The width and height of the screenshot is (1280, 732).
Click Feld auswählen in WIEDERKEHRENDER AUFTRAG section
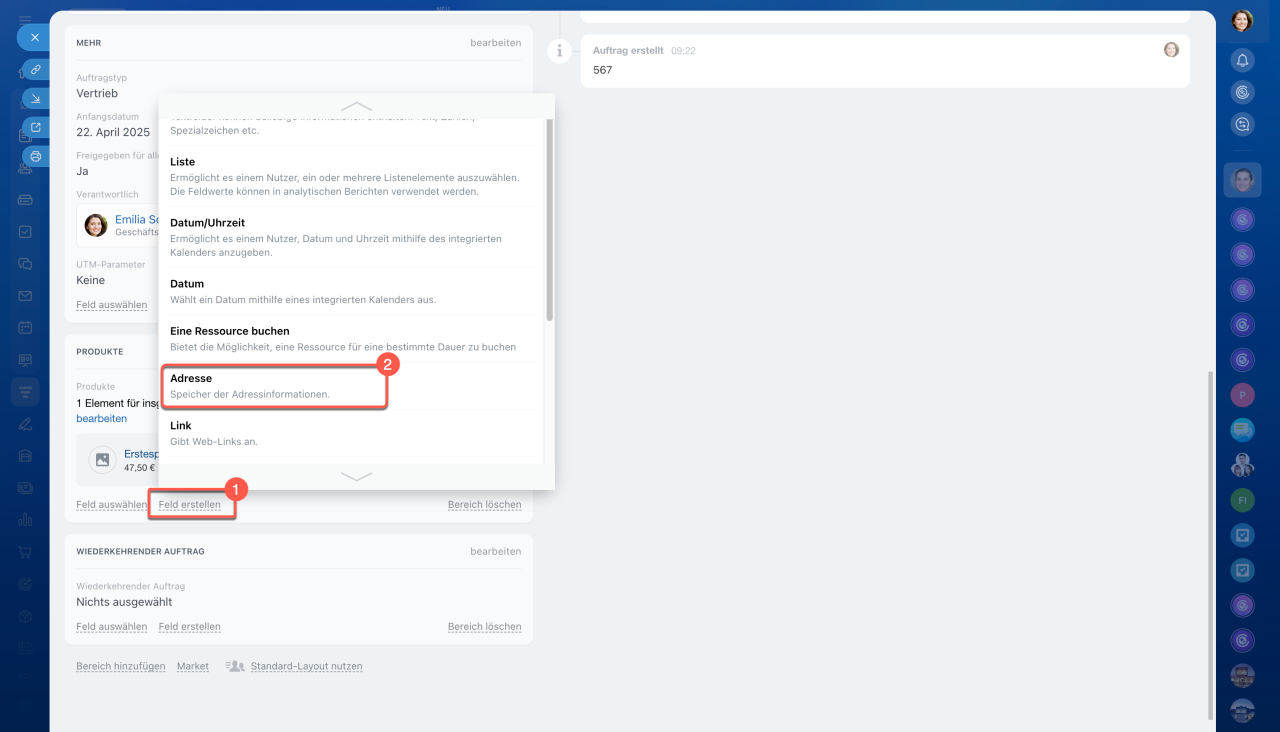click(x=111, y=627)
